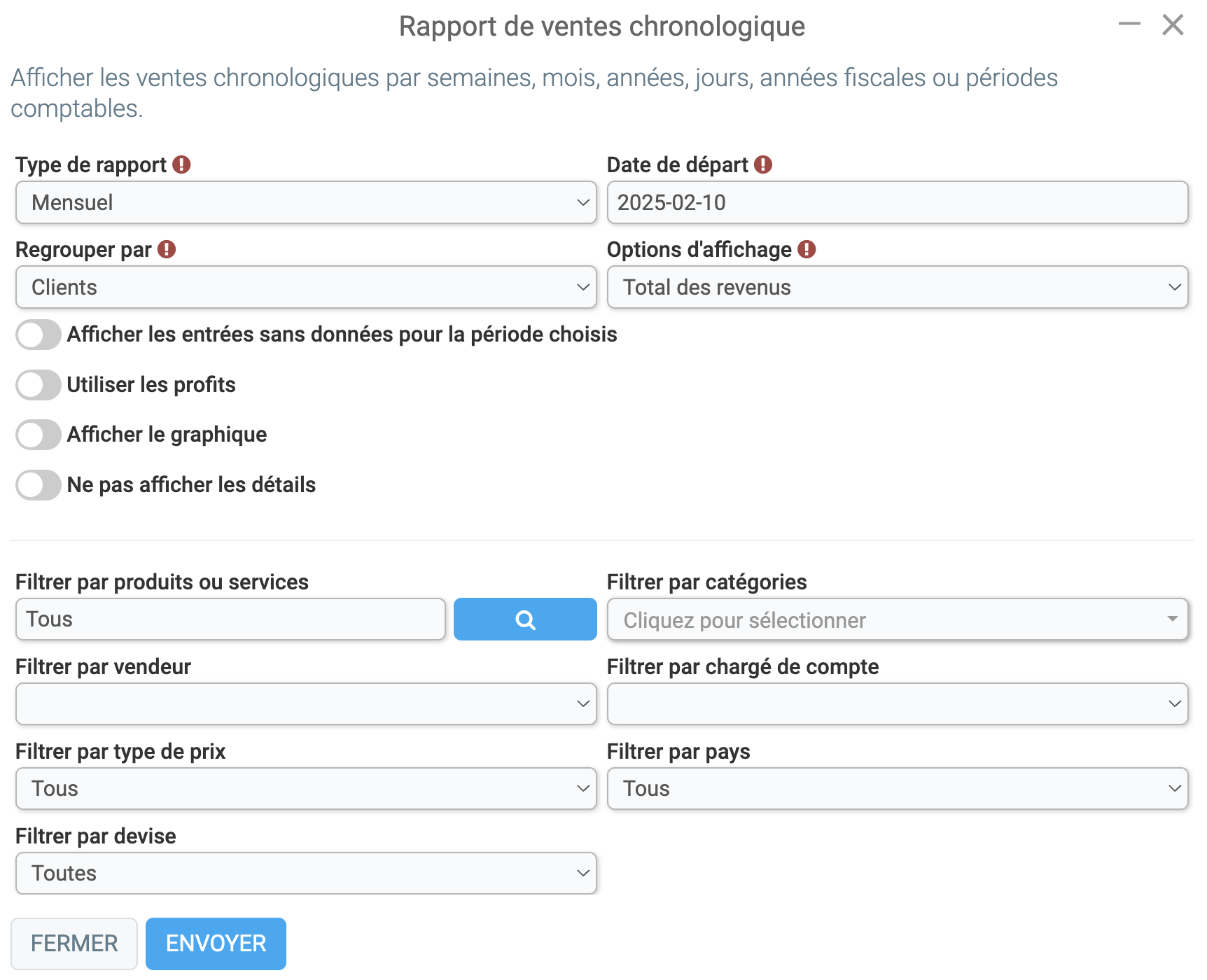Turn on Afficher le graphique toggle
Viewport: 1207px width, 980px height.
39,435
